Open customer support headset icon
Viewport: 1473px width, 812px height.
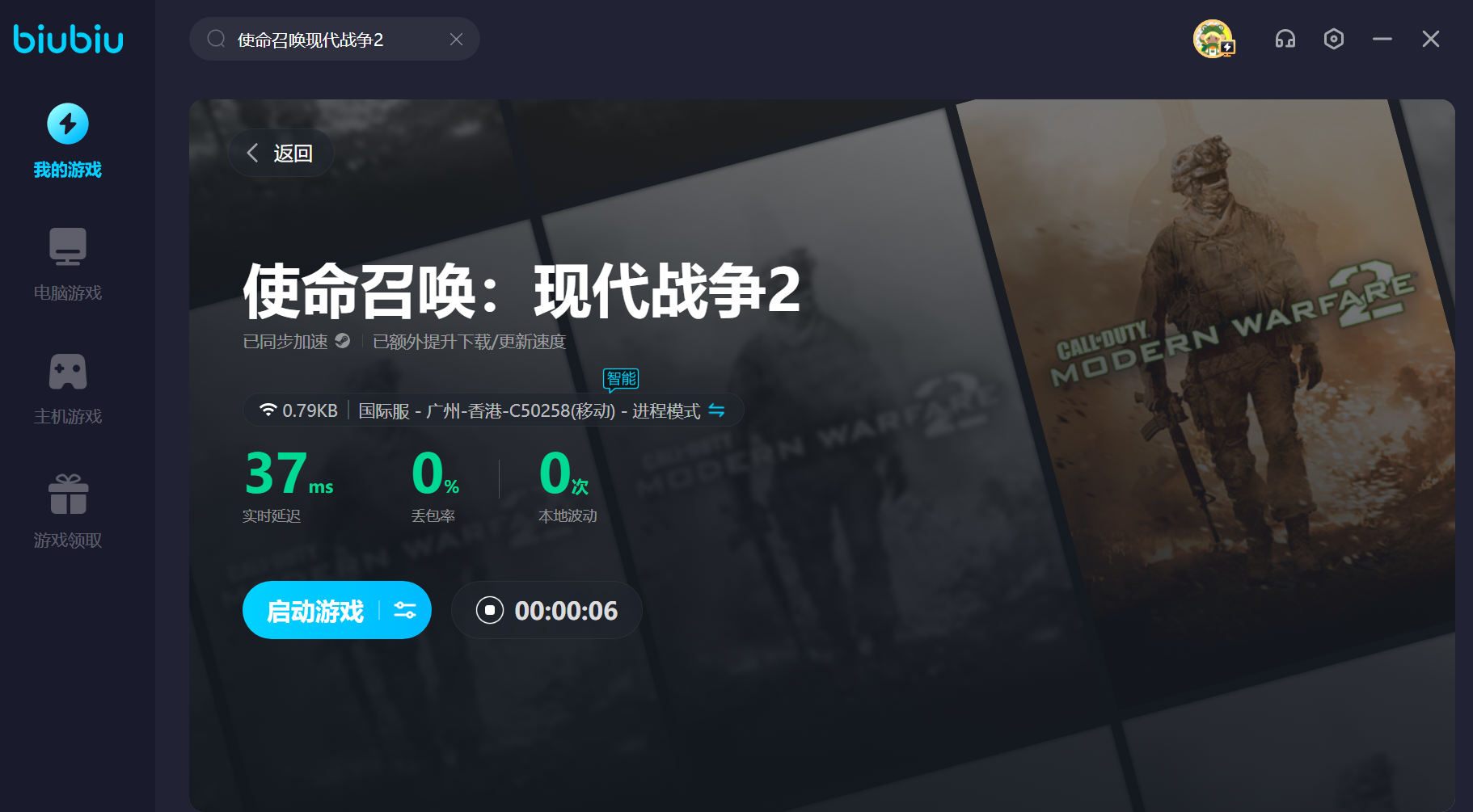[1285, 39]
